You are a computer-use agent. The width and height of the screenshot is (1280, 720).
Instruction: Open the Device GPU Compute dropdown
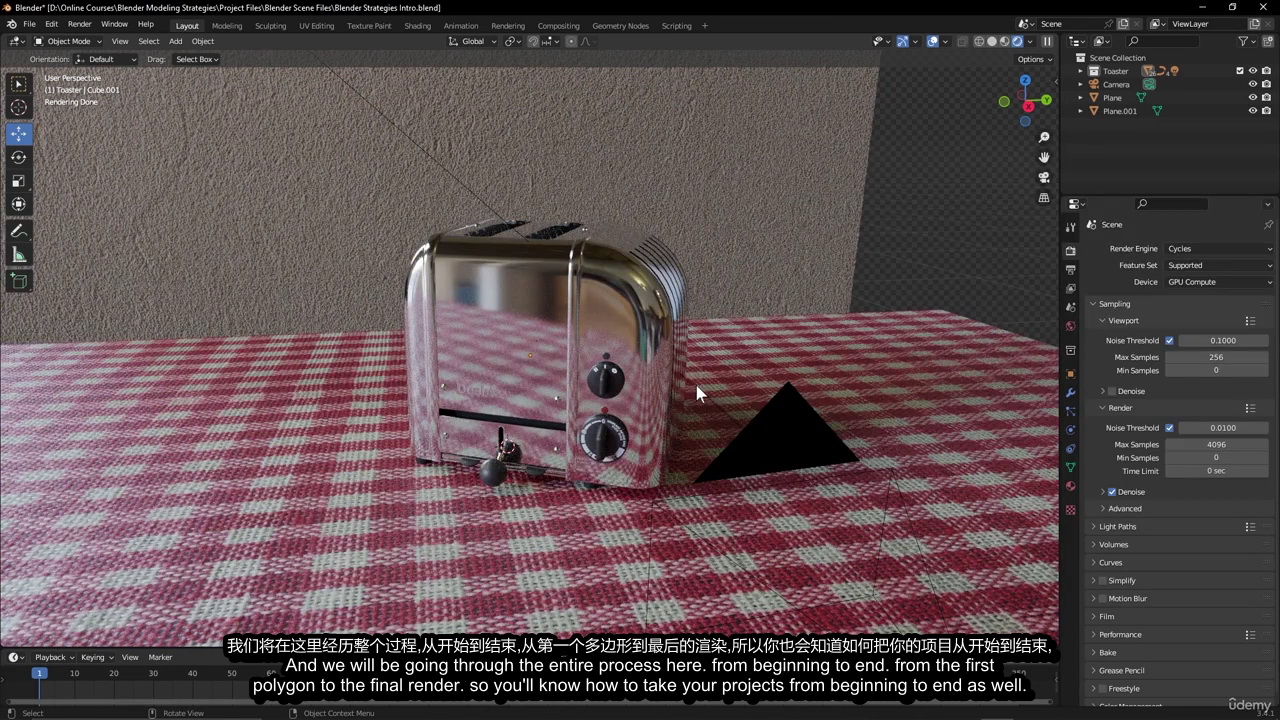(1220, 282)
